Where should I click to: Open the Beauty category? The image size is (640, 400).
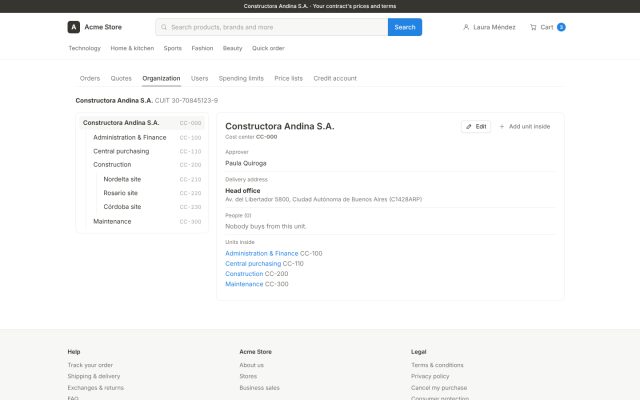232,48
